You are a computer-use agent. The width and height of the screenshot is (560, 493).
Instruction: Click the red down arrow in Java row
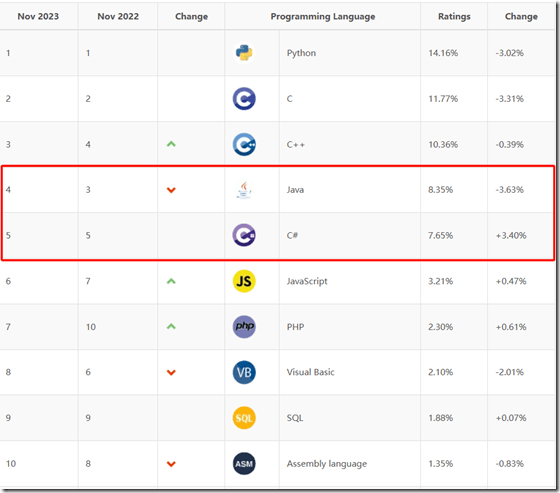[171, 190]
